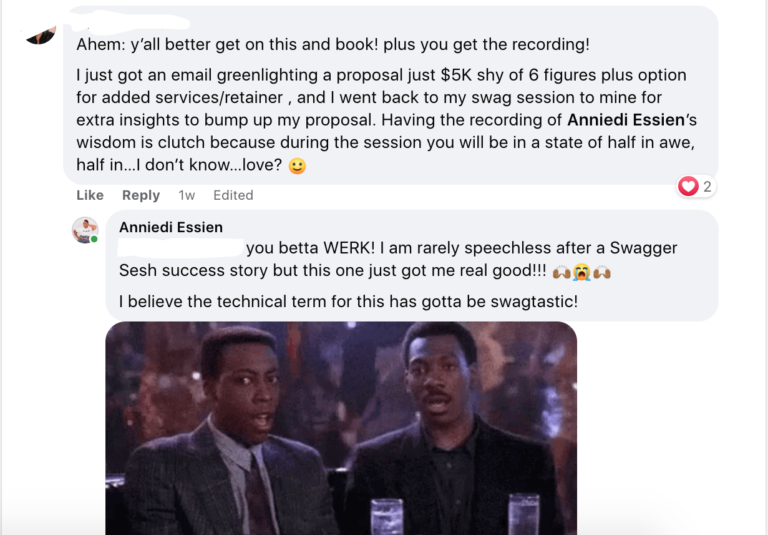View edit history via Edited label
Viewport: 768px width, 535px height.
[x=233, y=195]
